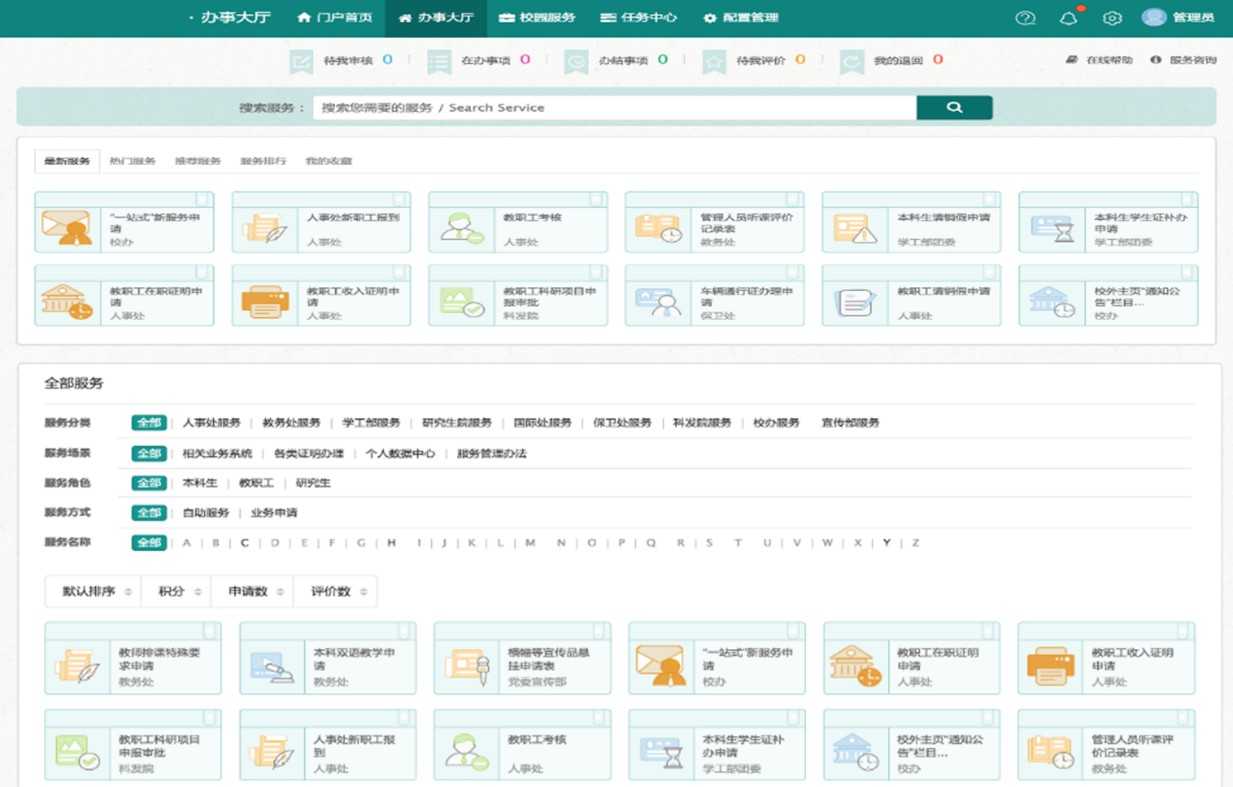Select the 最新服务 tab
This screenshot has width=1233, height=787.
[x=67, y=161]
